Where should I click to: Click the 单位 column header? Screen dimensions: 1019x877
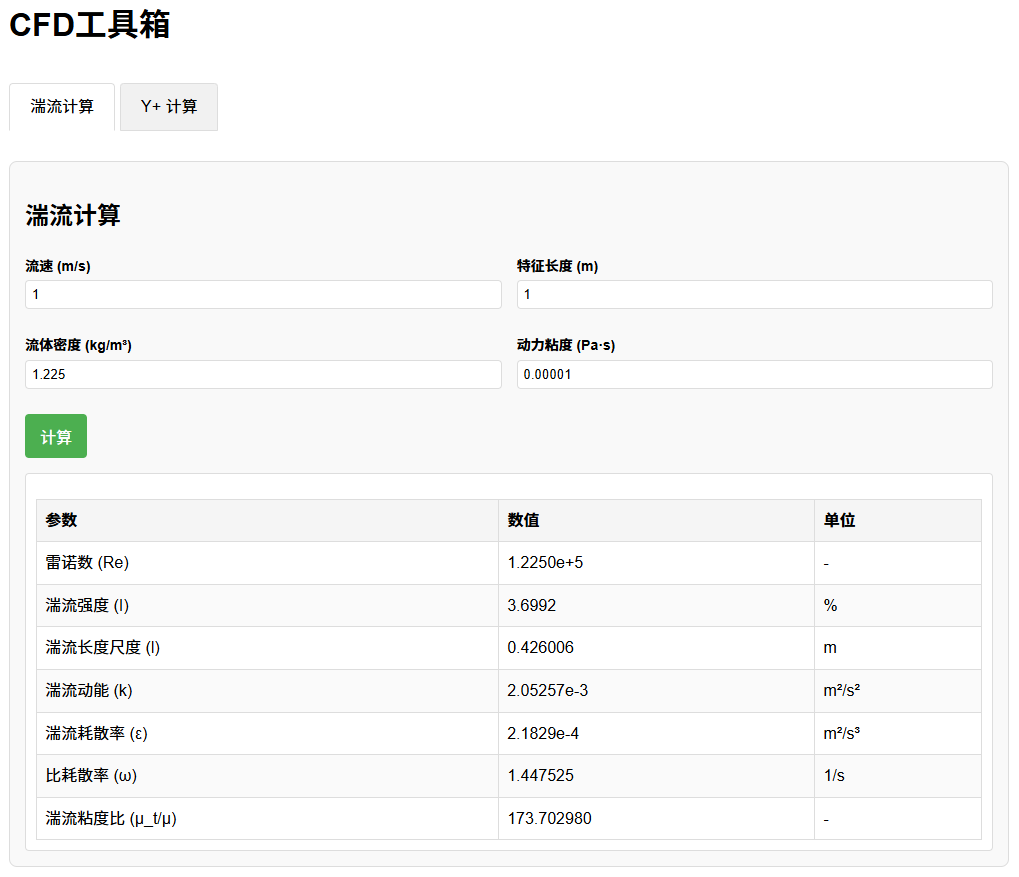839,521
